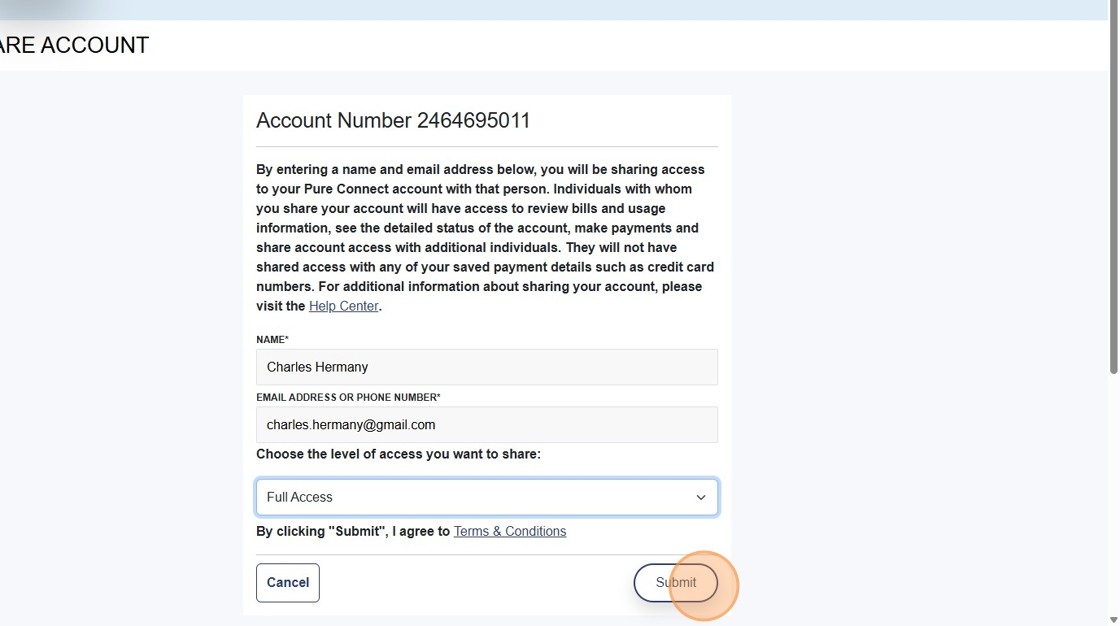Image resolution: width=1120 pixels, height=626 pixels.
Task: Click the NAME input containing Charles Hermany
Action: (487, 366)
